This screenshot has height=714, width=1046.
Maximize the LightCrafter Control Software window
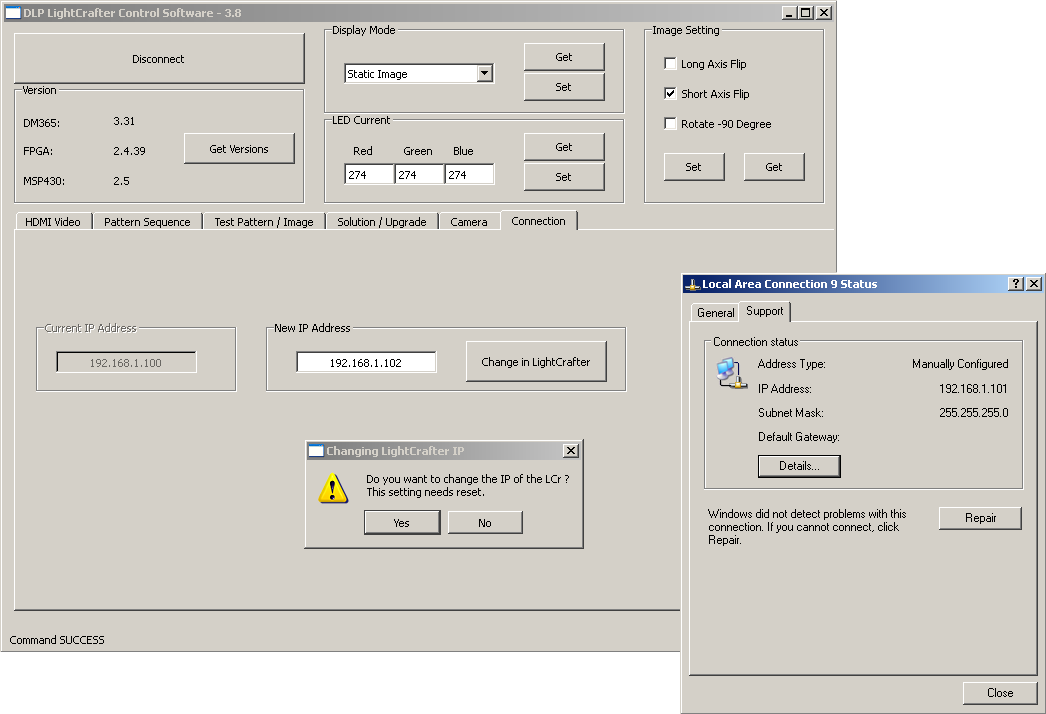coord(806,13)
